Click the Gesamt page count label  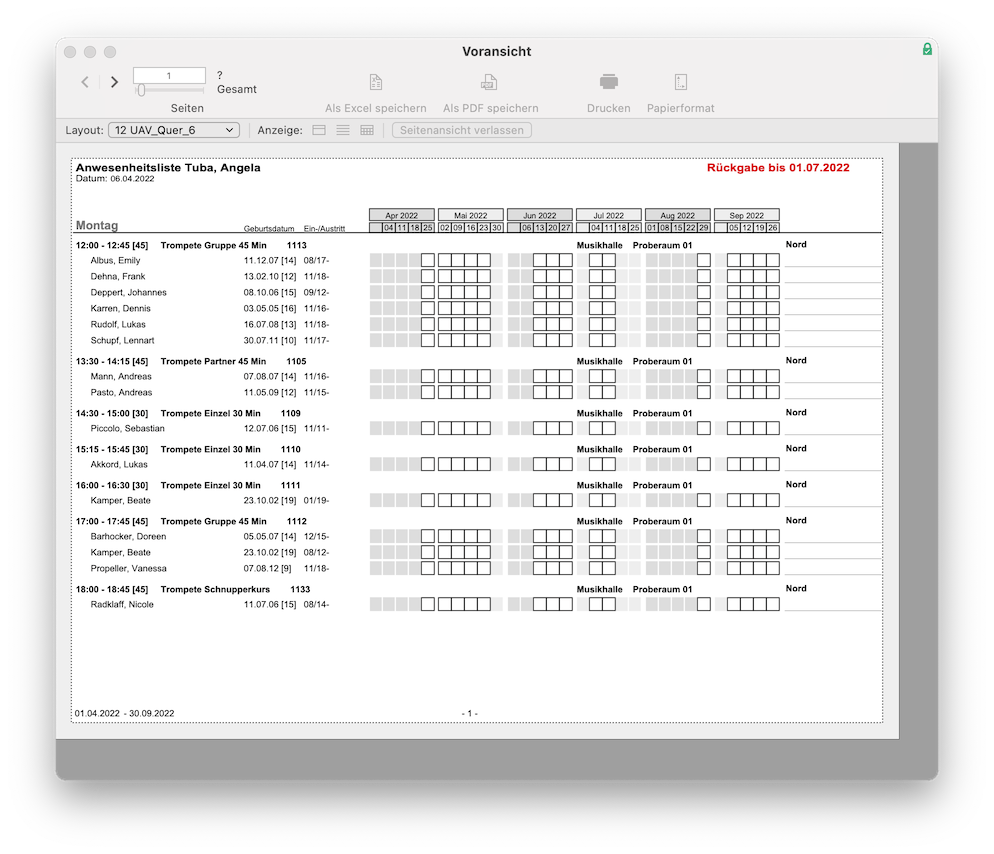236,89
